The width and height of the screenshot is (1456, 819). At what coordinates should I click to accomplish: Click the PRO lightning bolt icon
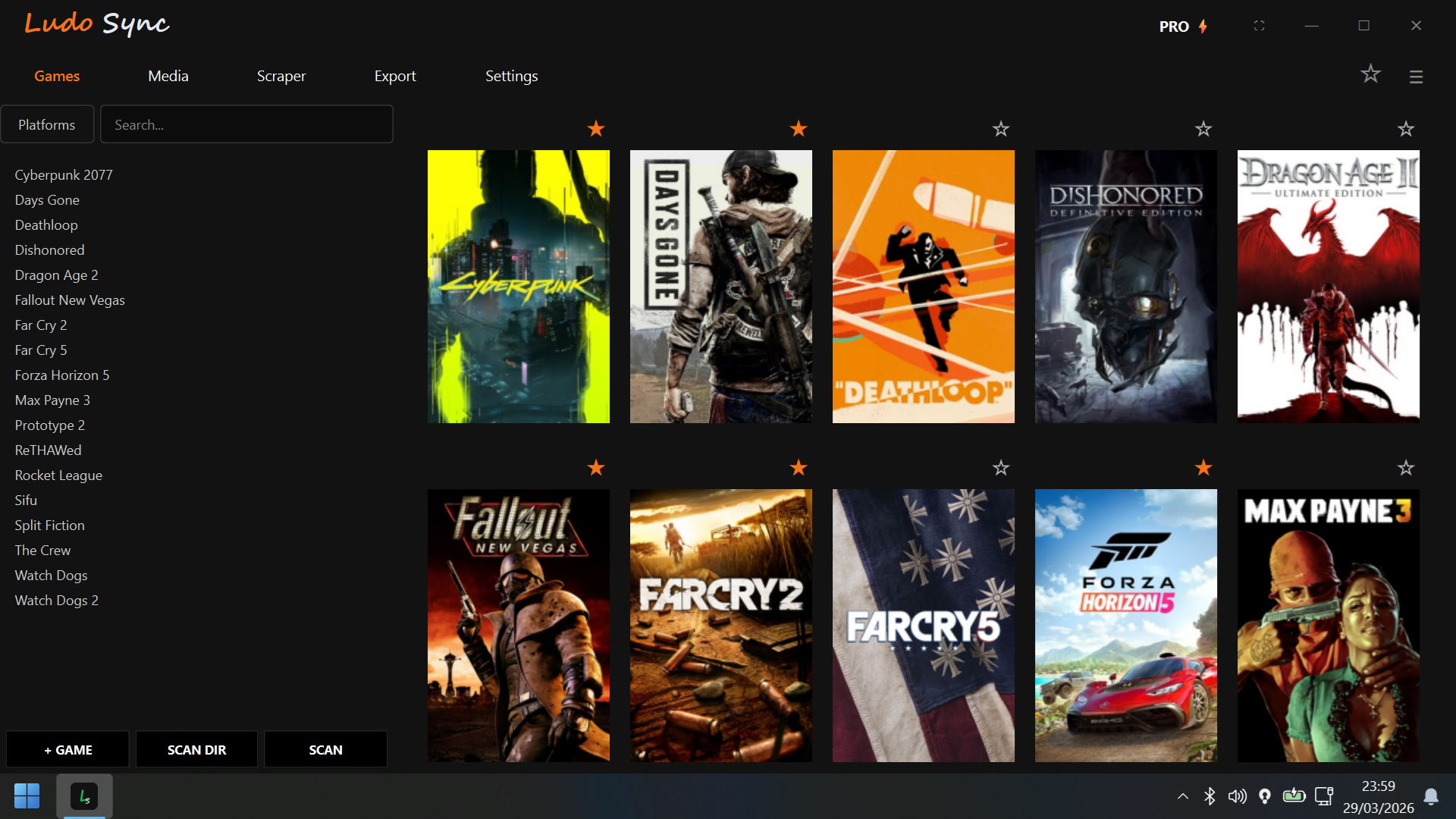tap(1203, 27)
